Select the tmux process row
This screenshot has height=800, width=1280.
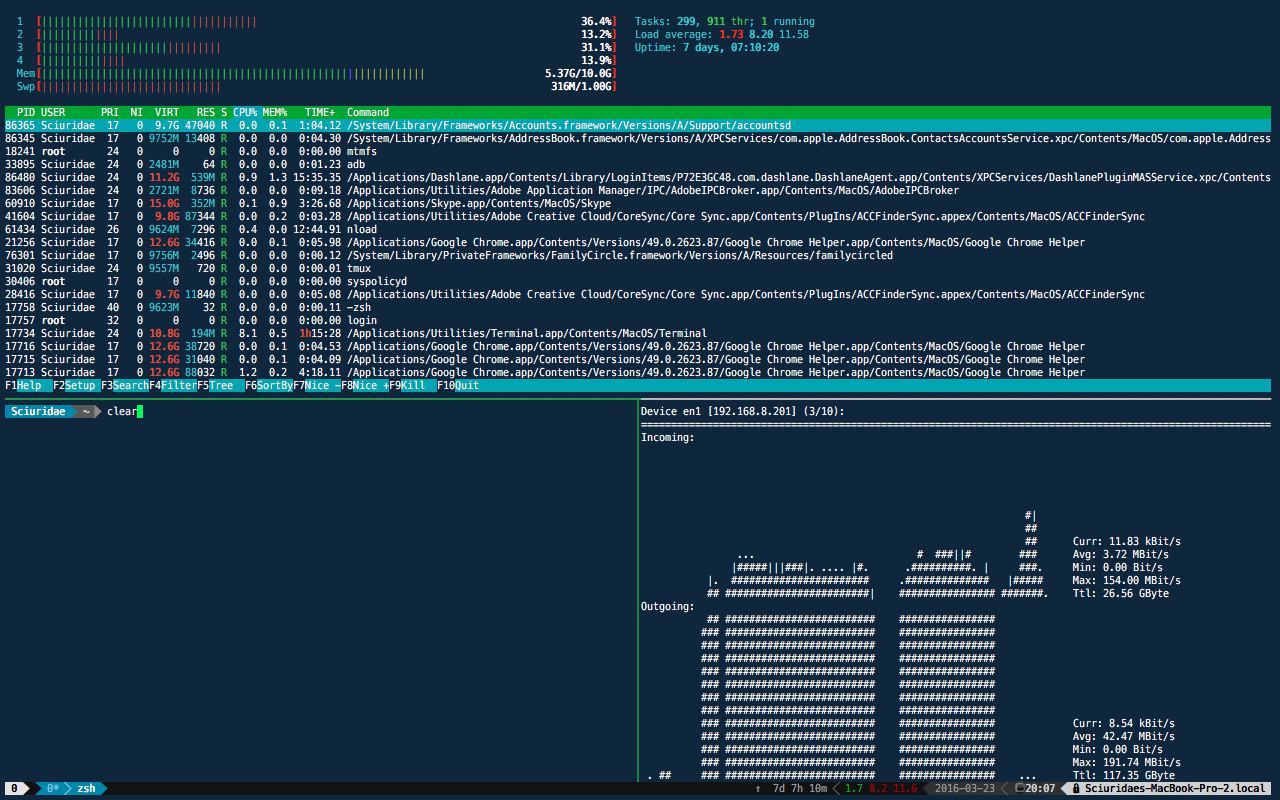click(638, 268)
